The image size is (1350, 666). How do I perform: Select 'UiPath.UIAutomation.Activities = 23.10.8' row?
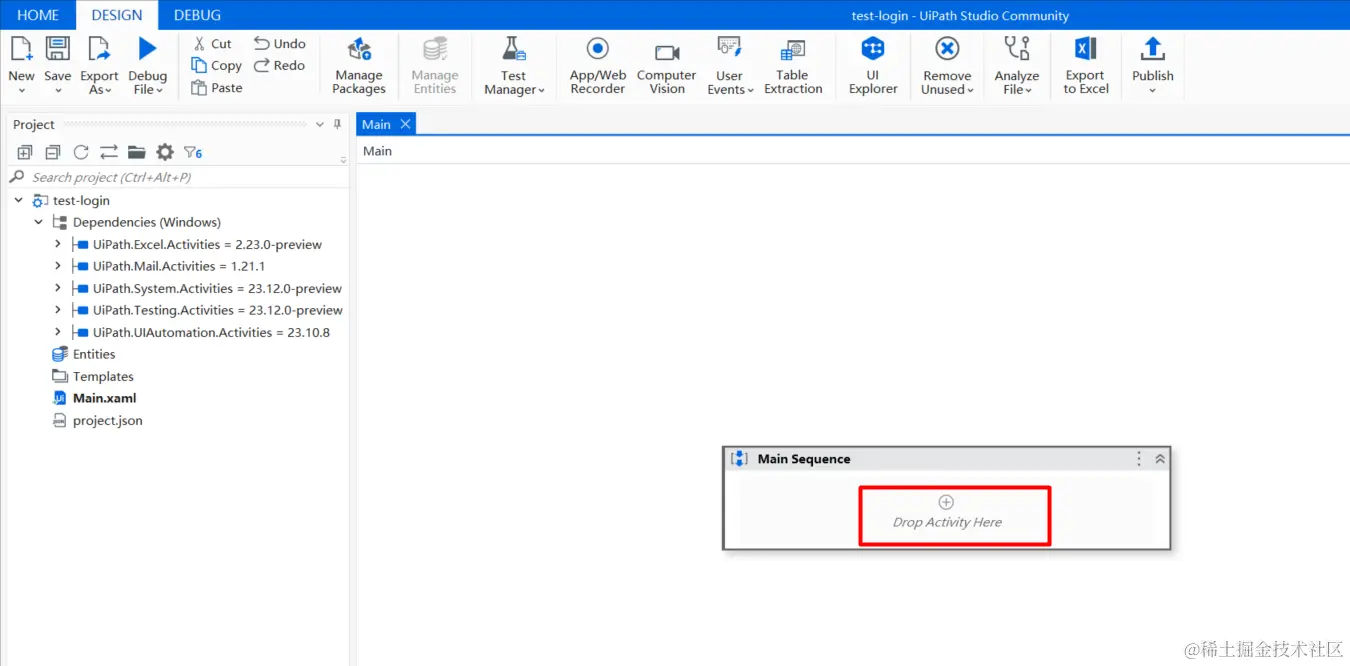211,332
